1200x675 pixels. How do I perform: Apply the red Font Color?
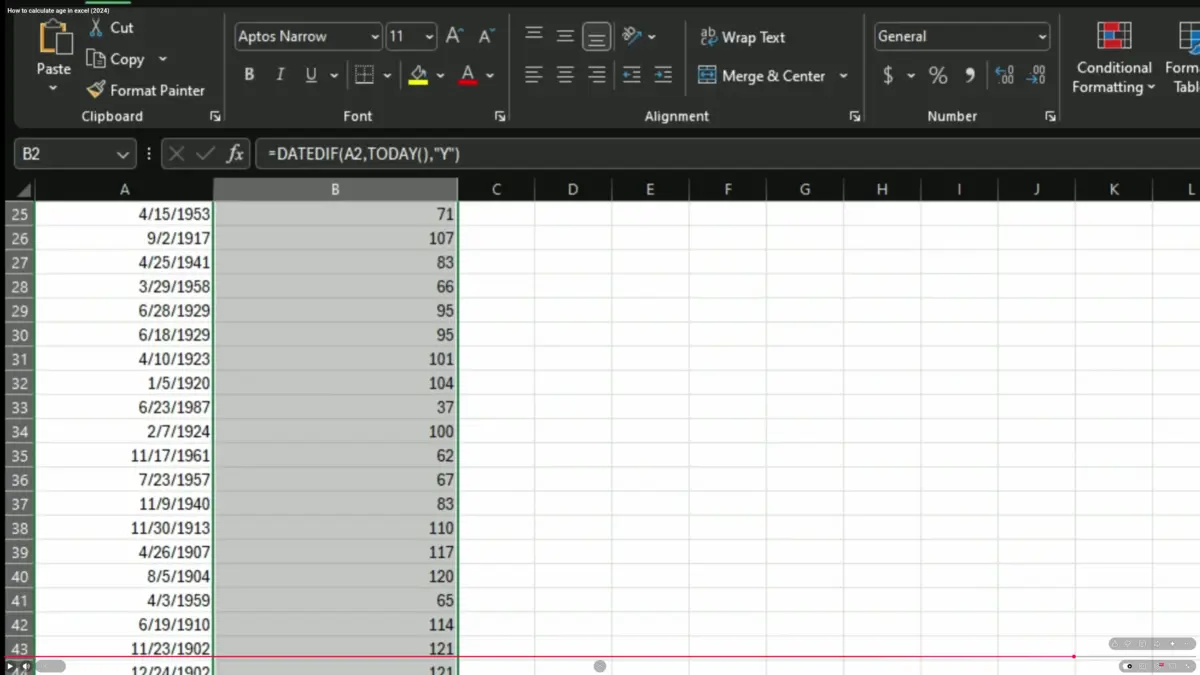coord(467,75)
